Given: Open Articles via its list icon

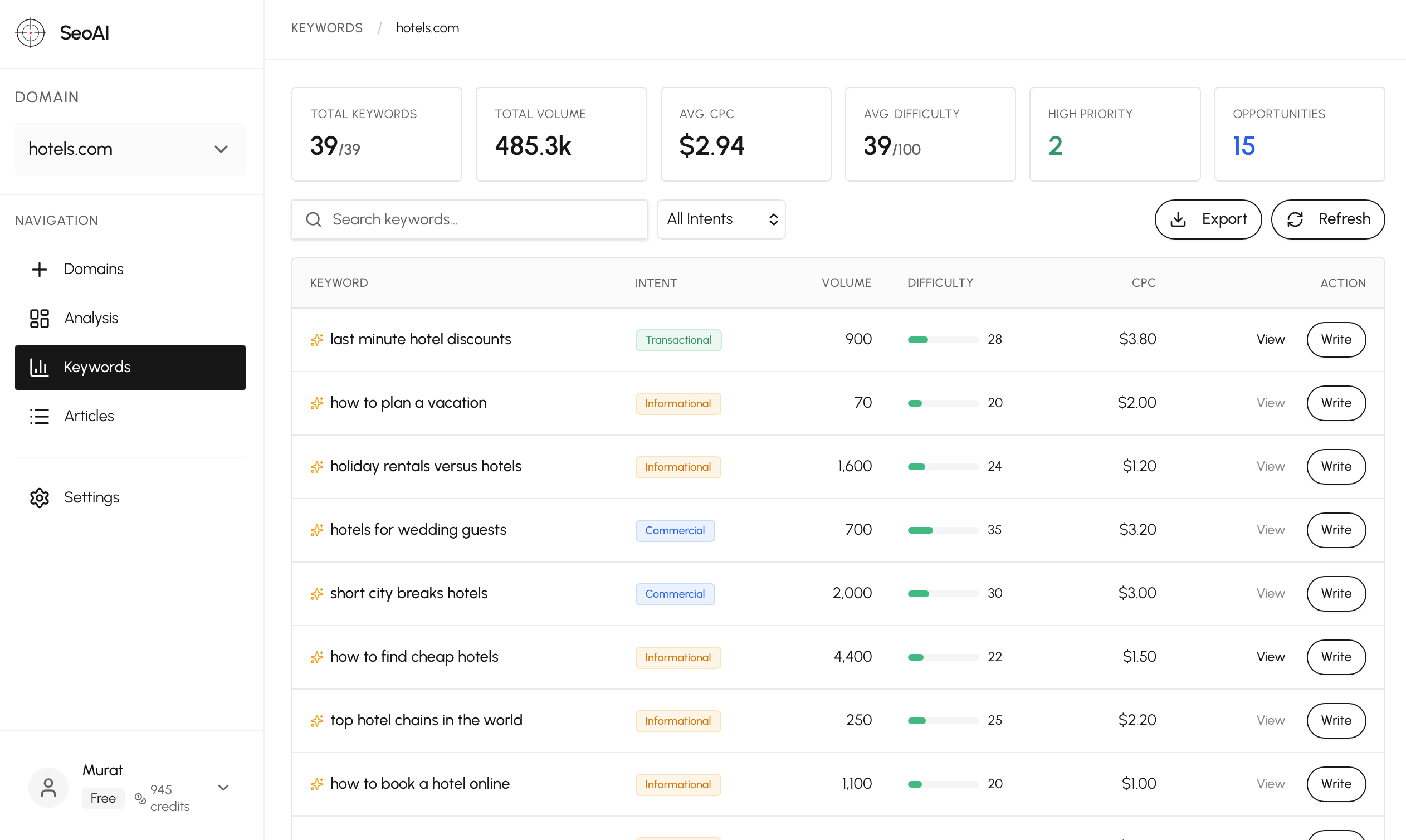Looking at the screenshot, I should (x=39, y=416).
